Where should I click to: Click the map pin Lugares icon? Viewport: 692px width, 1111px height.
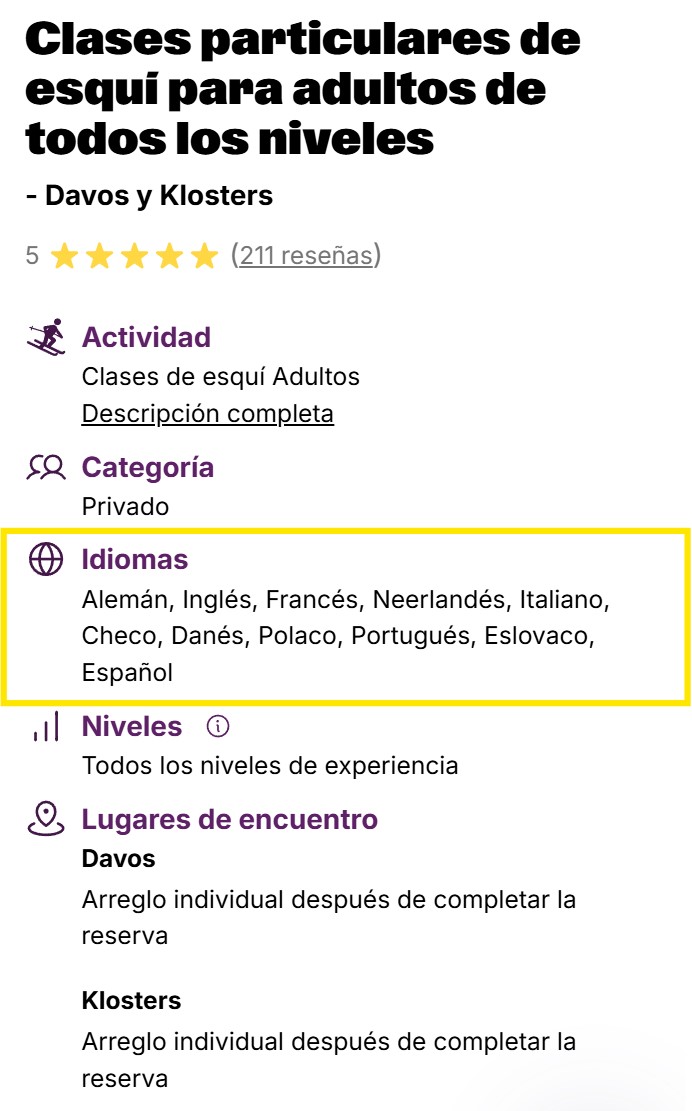pyautogui.click(x=46, y=819)
